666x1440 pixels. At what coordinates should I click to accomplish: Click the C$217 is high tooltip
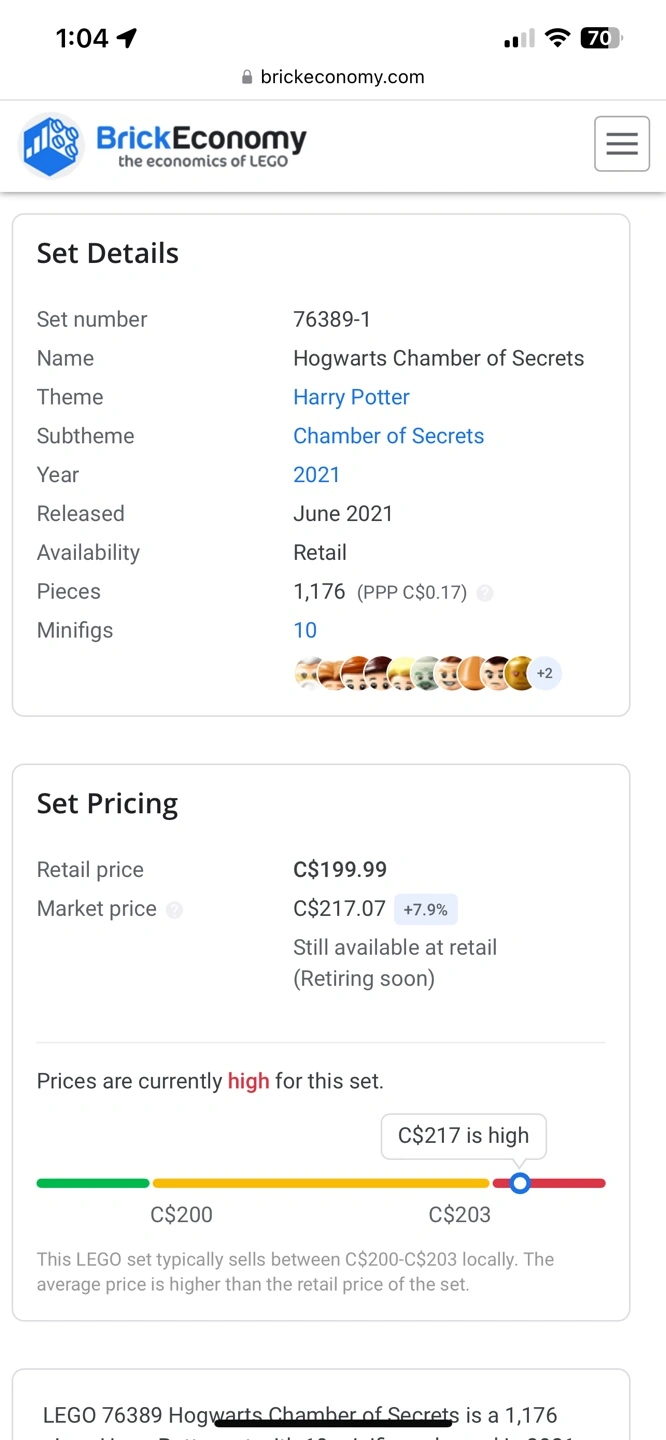click(463, 1136)
